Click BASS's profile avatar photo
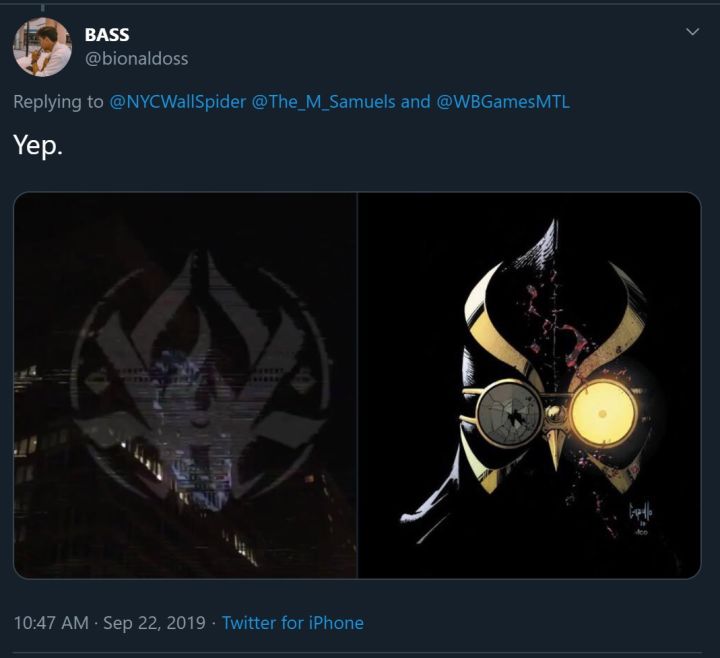The image size is (720, 658). 42,47
